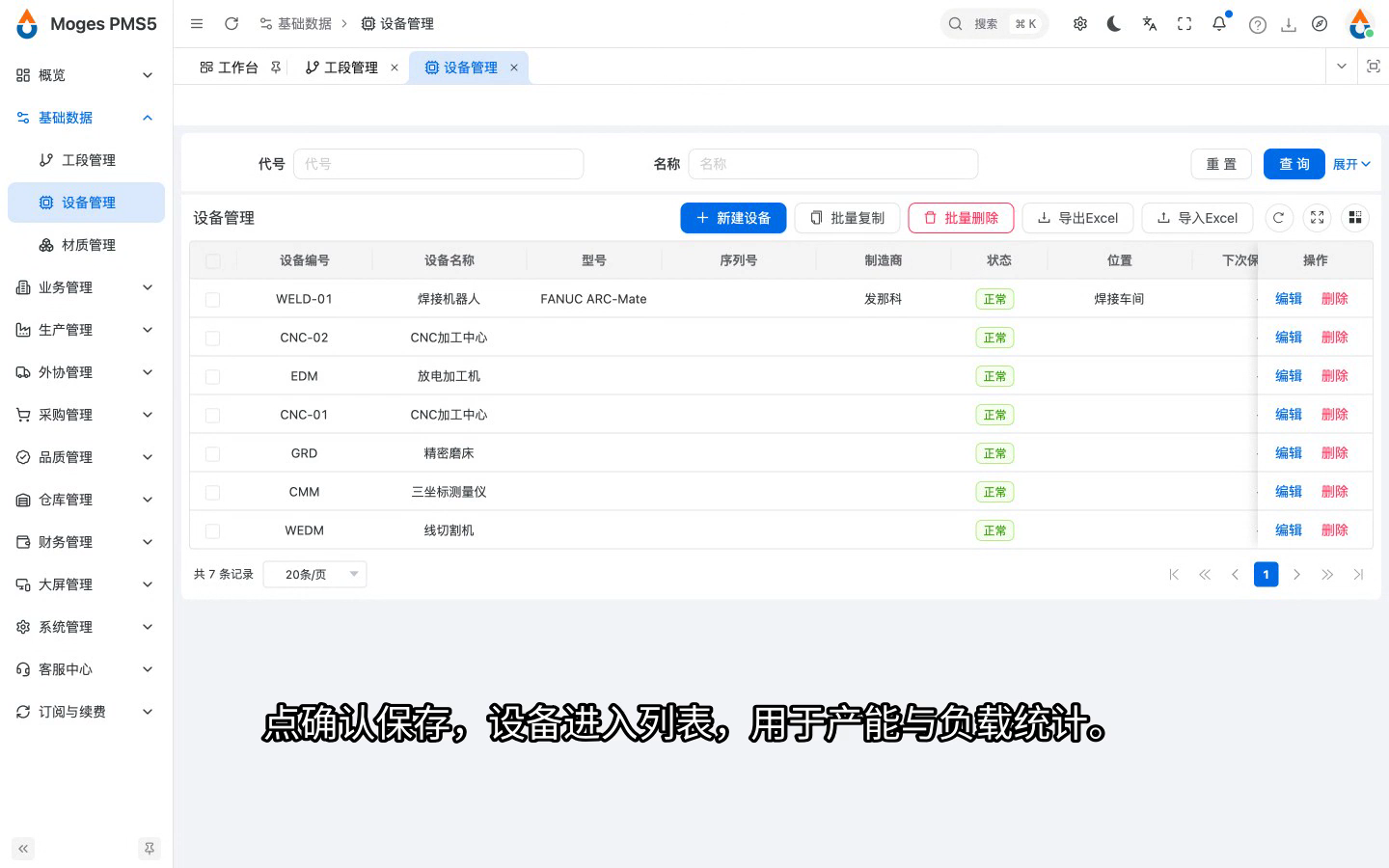Expand the 生产管理 menu
The image size is (1389, 868).
click(84, 330)
